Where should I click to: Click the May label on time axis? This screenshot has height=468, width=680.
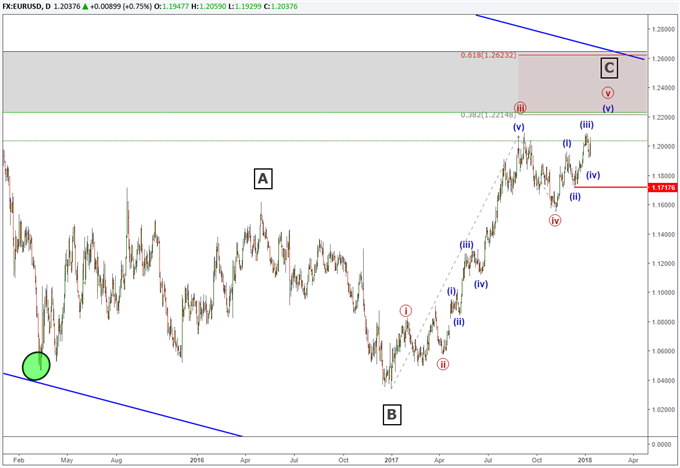(x=67, y=460)
